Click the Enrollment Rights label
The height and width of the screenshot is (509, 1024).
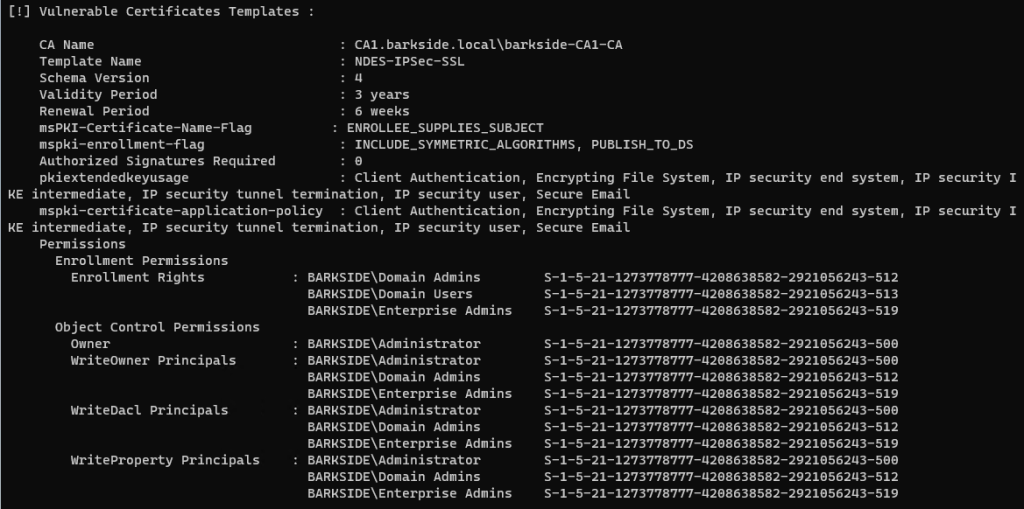137,277
